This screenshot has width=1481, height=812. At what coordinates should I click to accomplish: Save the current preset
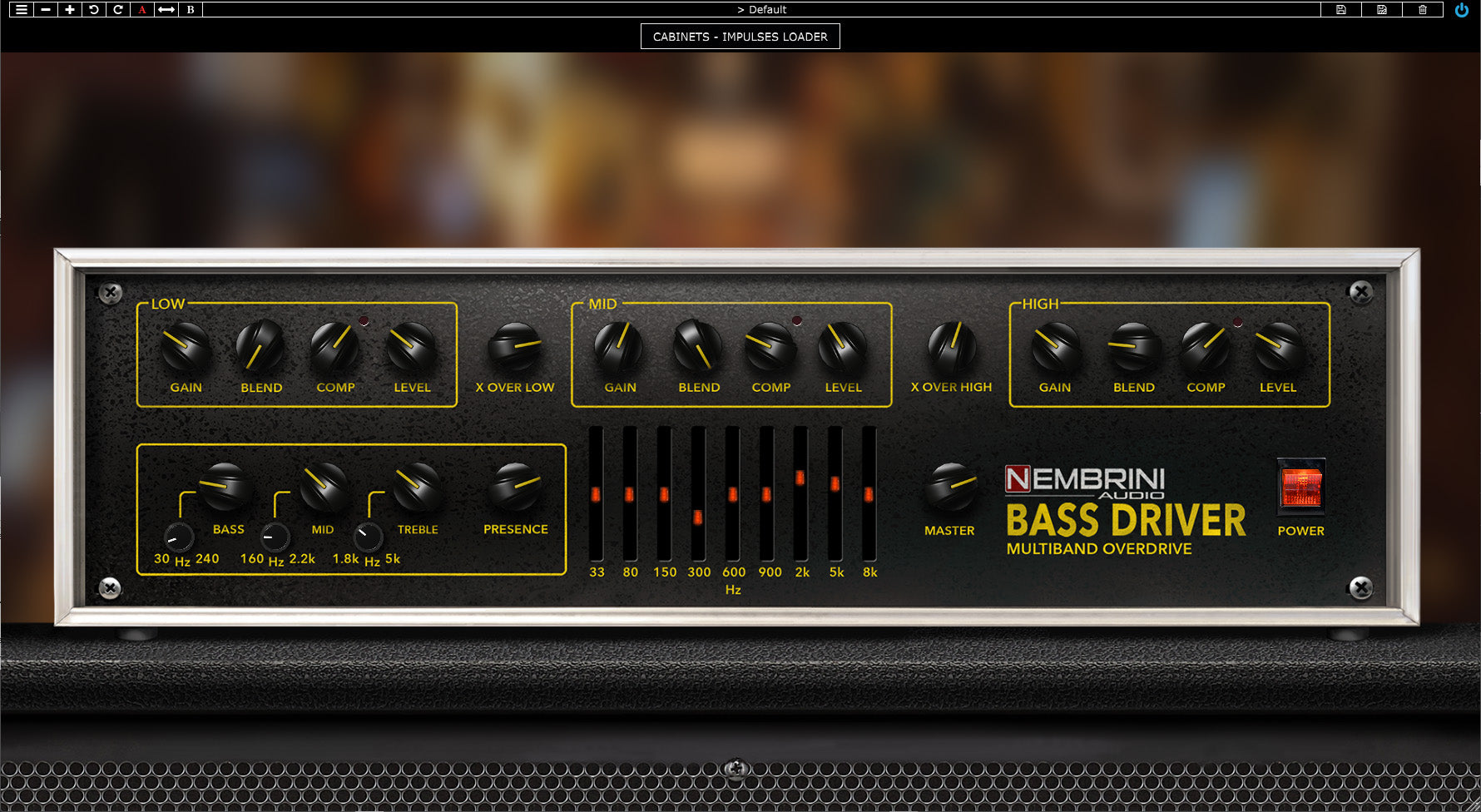pos(1343,9)
